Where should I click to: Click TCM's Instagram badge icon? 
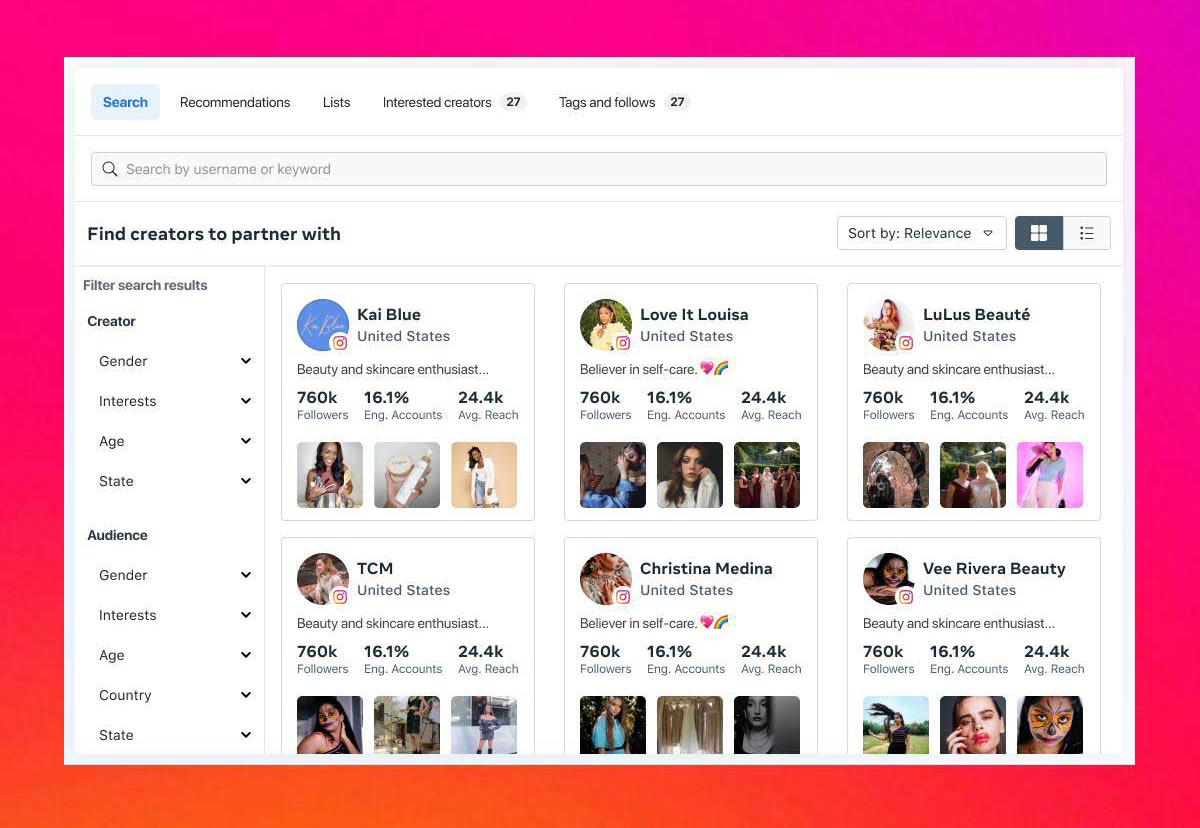pyautogui.click(x=340, y=597)
